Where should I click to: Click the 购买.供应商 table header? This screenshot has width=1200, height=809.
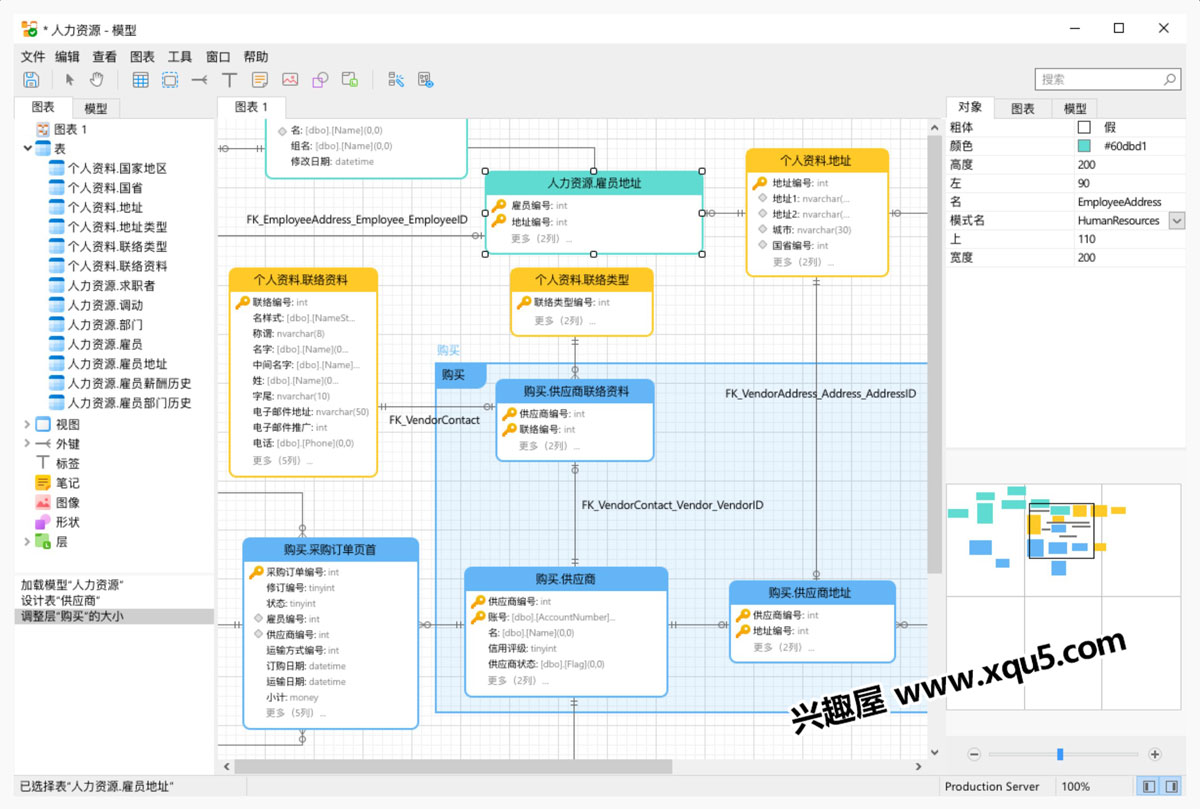pyautogui.click(x=566, y=579)
